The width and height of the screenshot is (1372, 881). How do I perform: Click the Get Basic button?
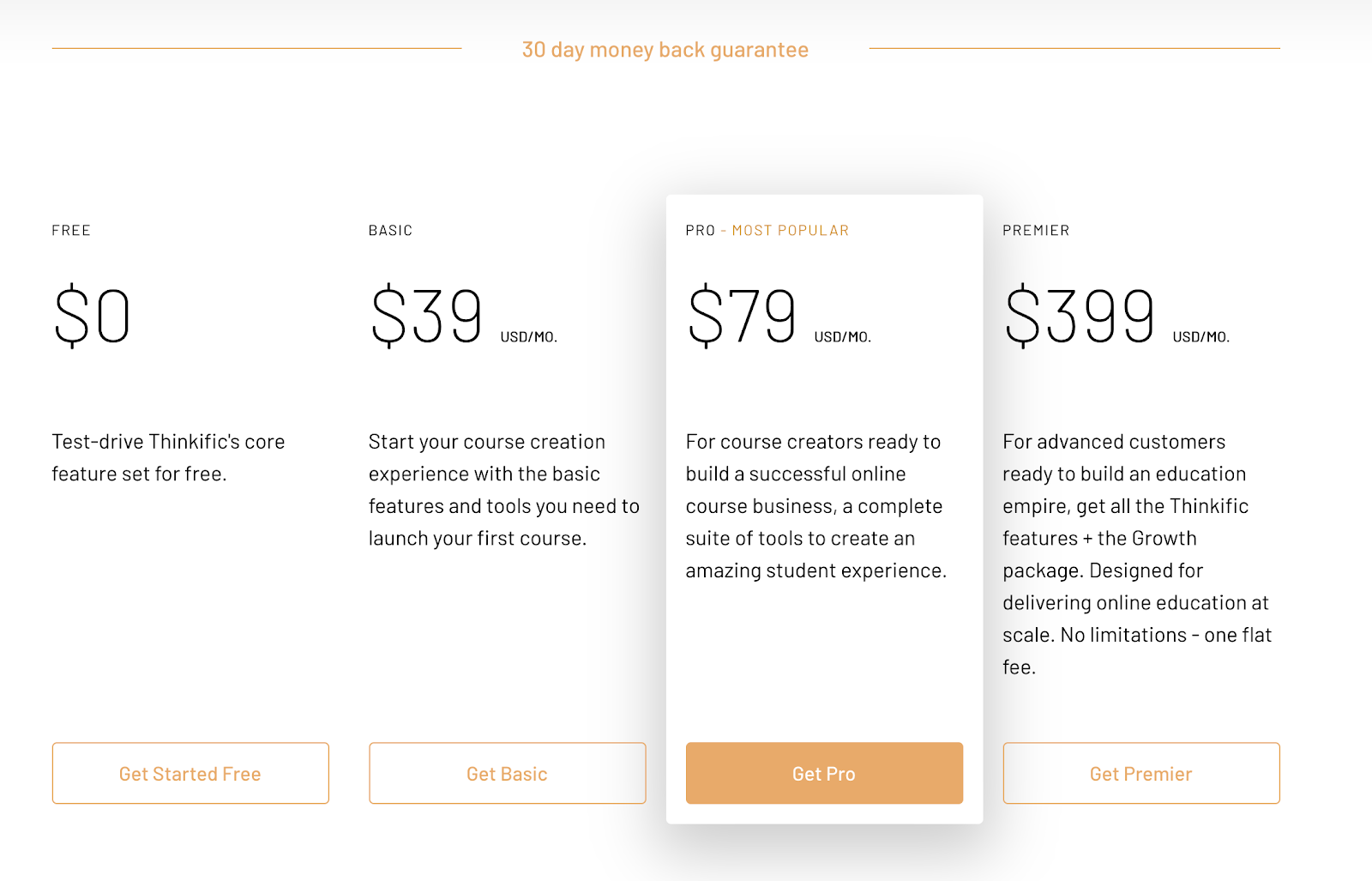coord(507,773)
